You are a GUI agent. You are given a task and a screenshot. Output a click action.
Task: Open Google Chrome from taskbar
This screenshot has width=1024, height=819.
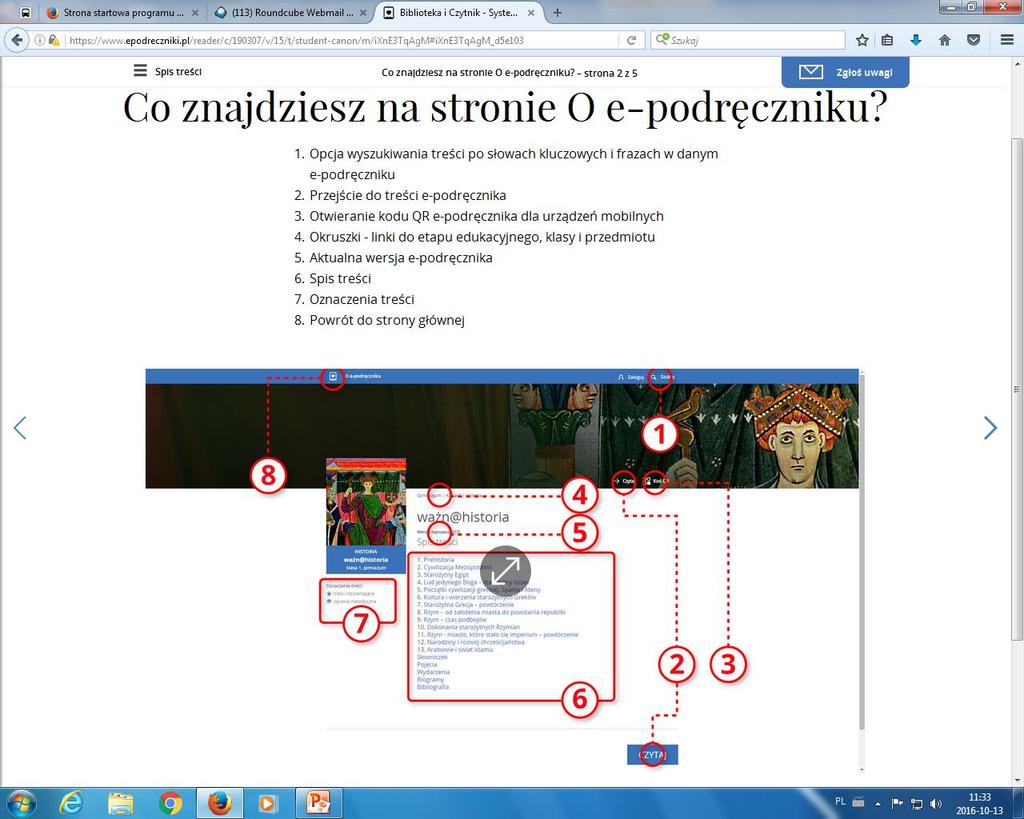(170, 803)
